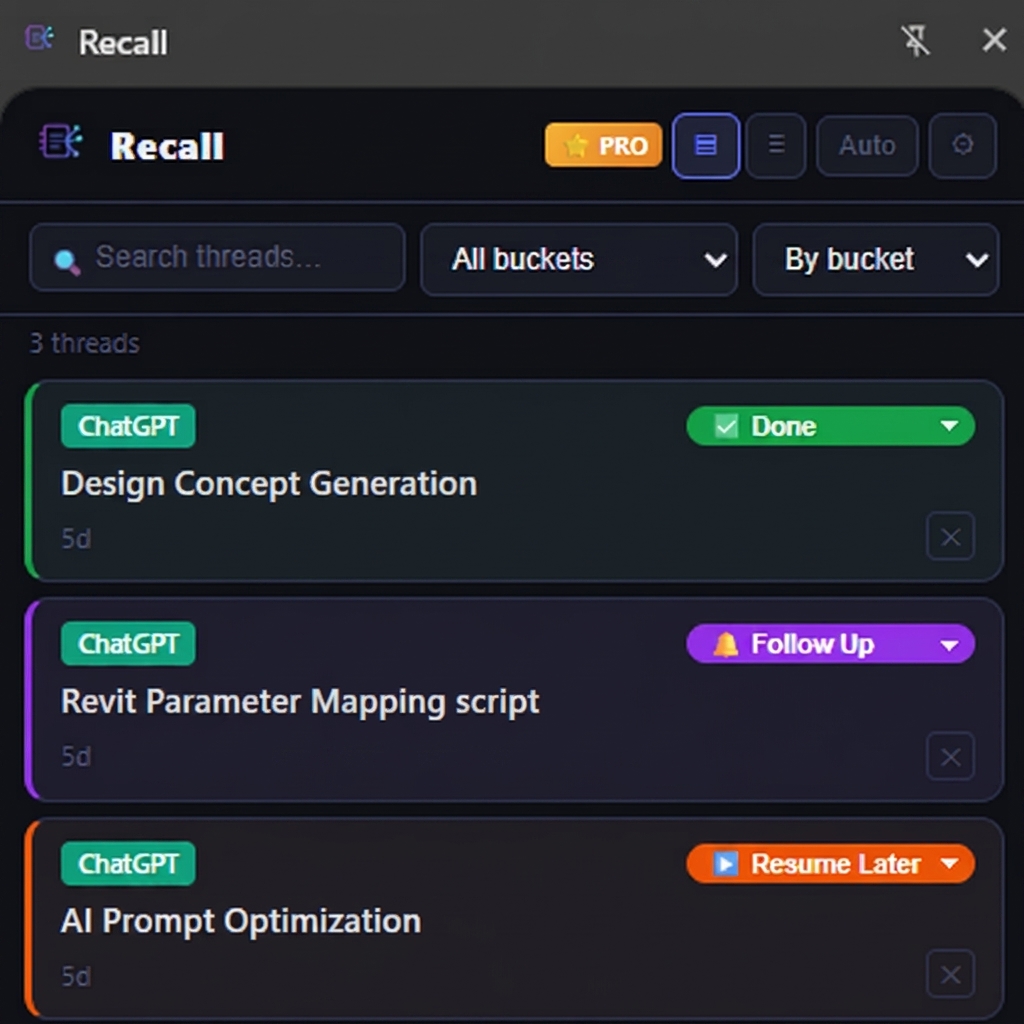The height and width of the screenshot is (1024, 1024).
Task: Open Recall settings gear
Action: (963, 145)
